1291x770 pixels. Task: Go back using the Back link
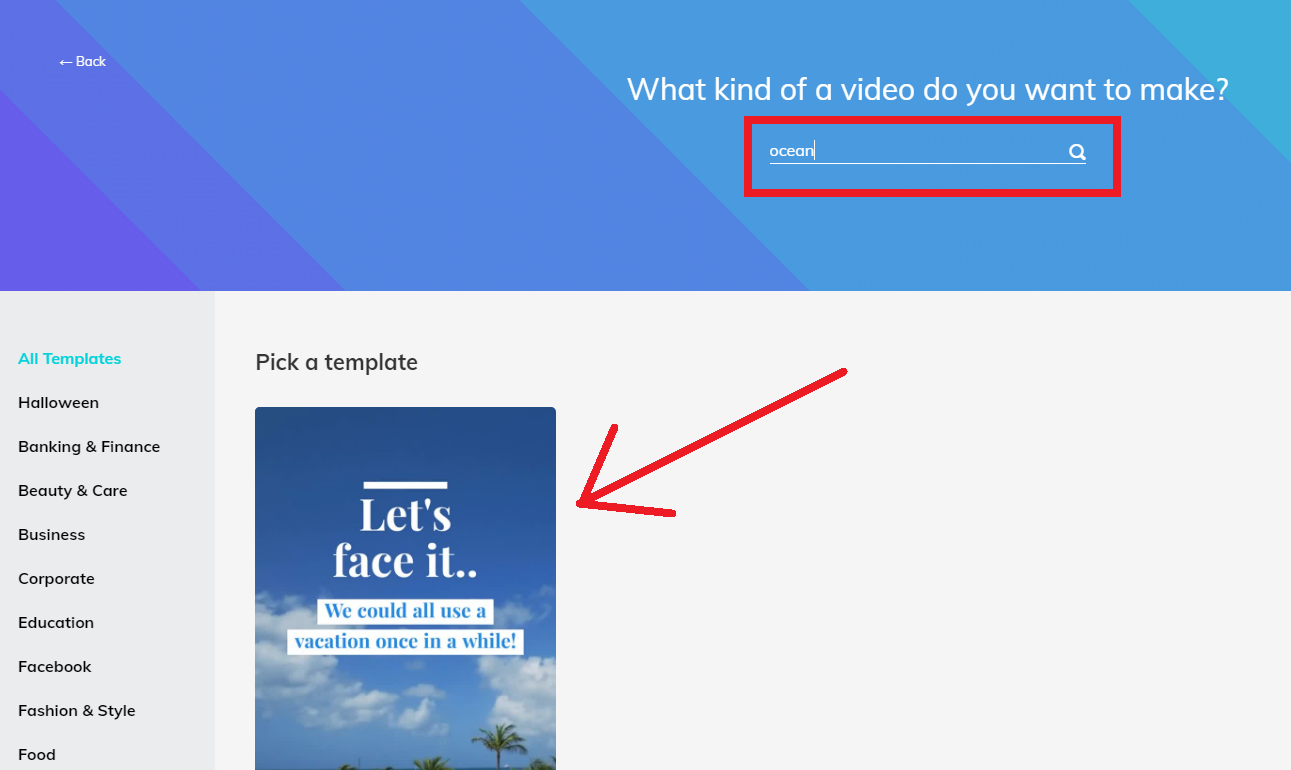(x=82, y=62)
